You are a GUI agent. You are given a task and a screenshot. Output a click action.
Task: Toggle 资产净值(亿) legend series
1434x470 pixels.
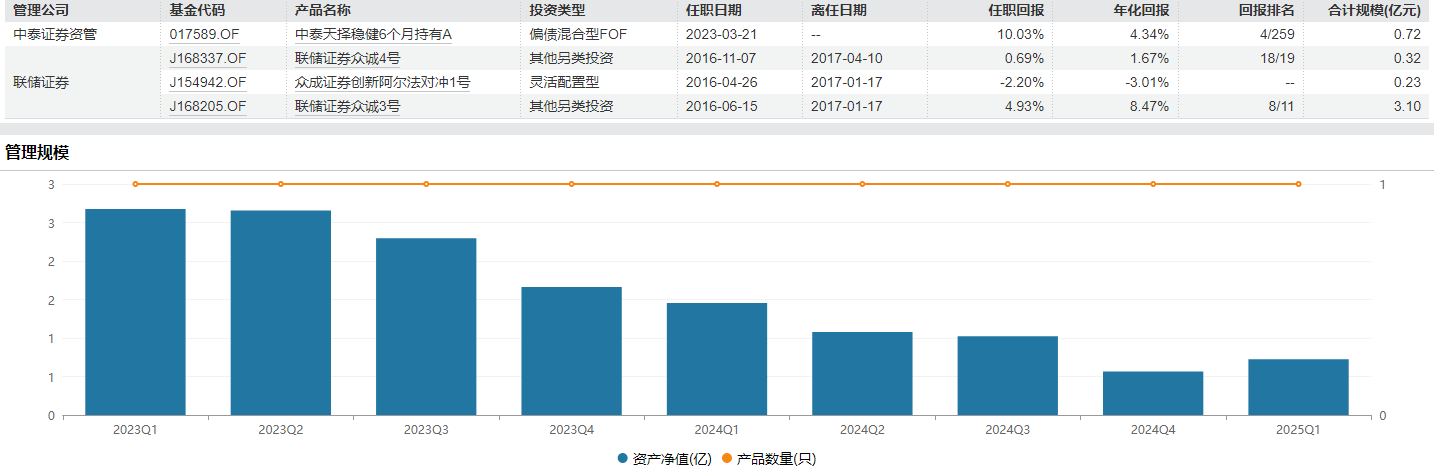665,459
